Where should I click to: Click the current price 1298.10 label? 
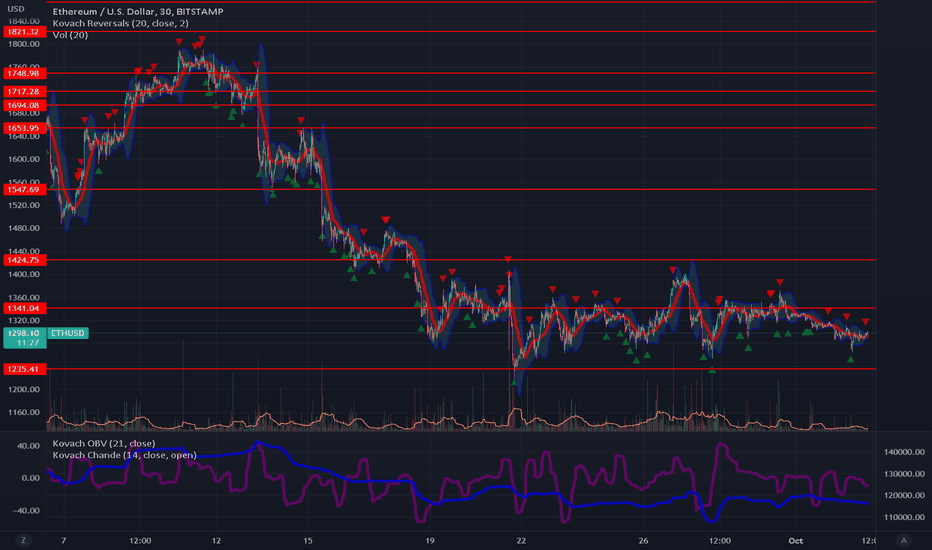[24, 338]
